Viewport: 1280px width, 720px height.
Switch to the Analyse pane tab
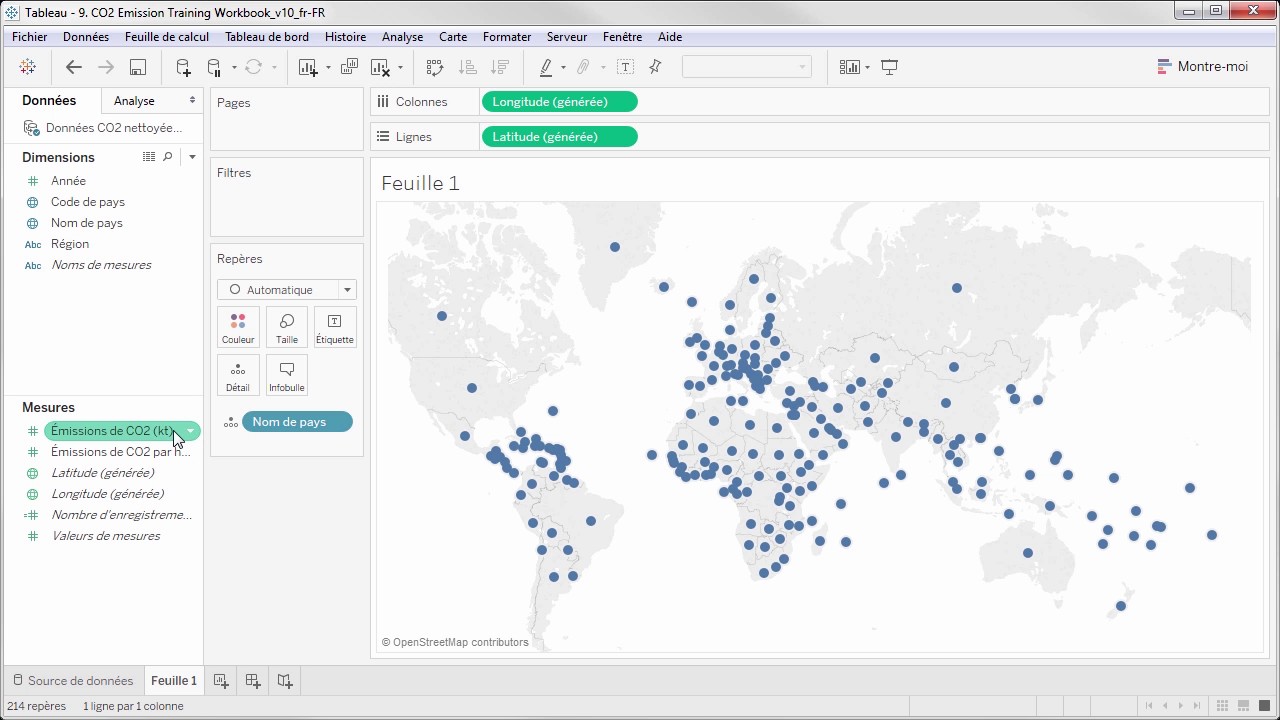tap(134, 101)
